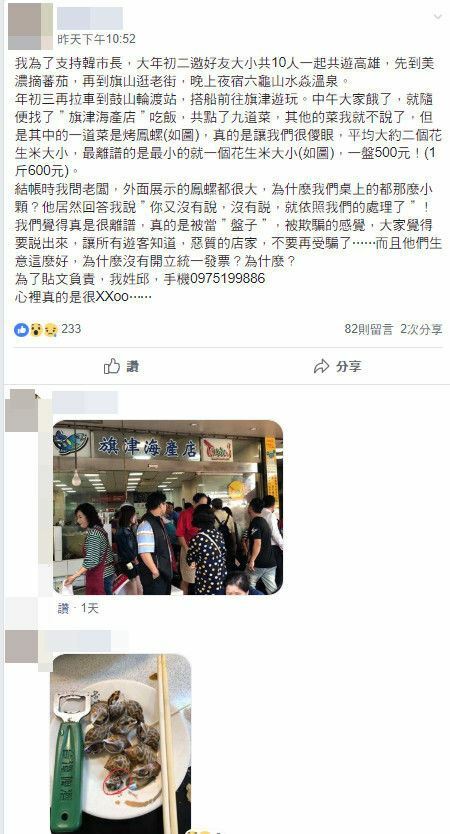Open the 82則留言 comments link
450x834 pixels.
point(368,329)
